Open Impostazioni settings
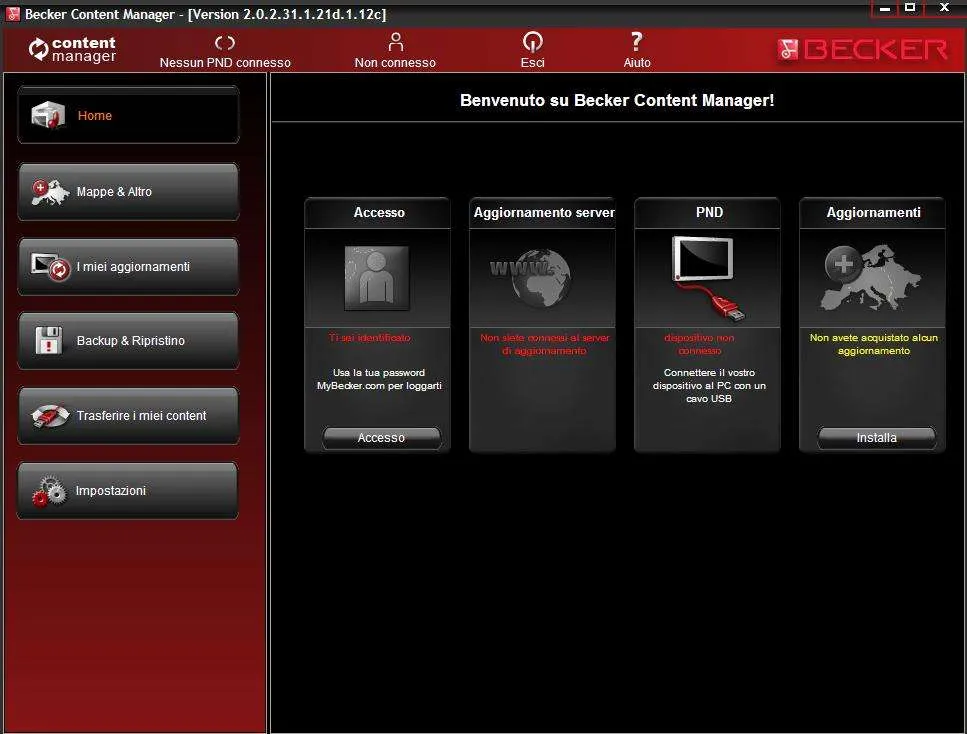Screen dimensions: 967x734 pyautogui.click(x=128, y=490)
